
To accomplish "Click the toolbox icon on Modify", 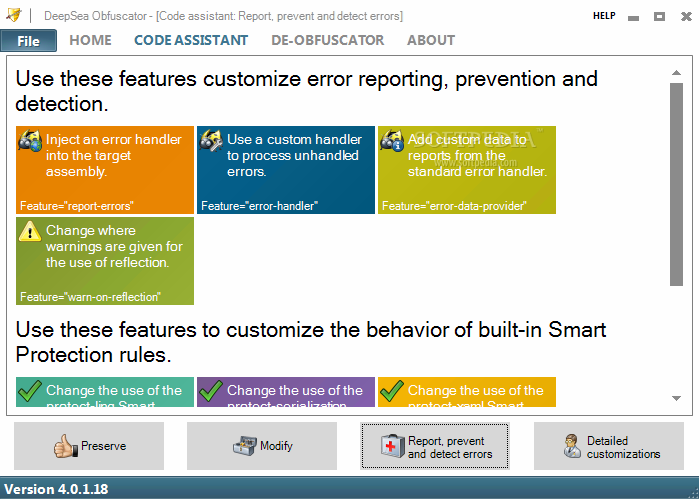I will pos(245,446).
